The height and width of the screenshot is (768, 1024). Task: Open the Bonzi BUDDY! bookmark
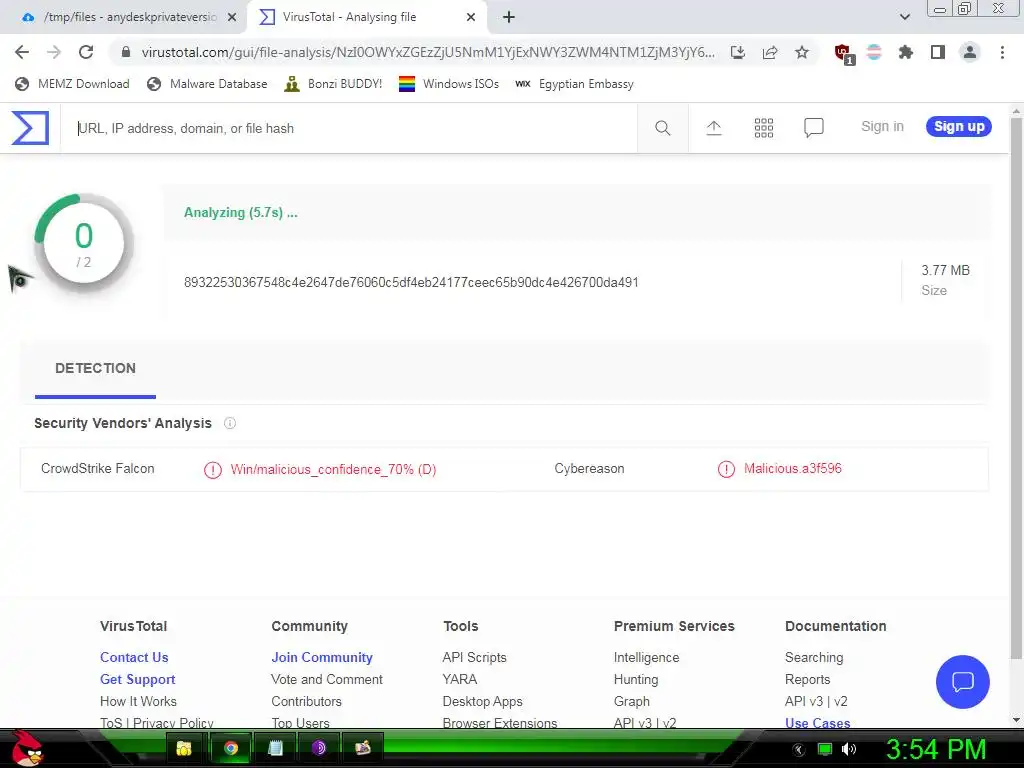[333, 84]
